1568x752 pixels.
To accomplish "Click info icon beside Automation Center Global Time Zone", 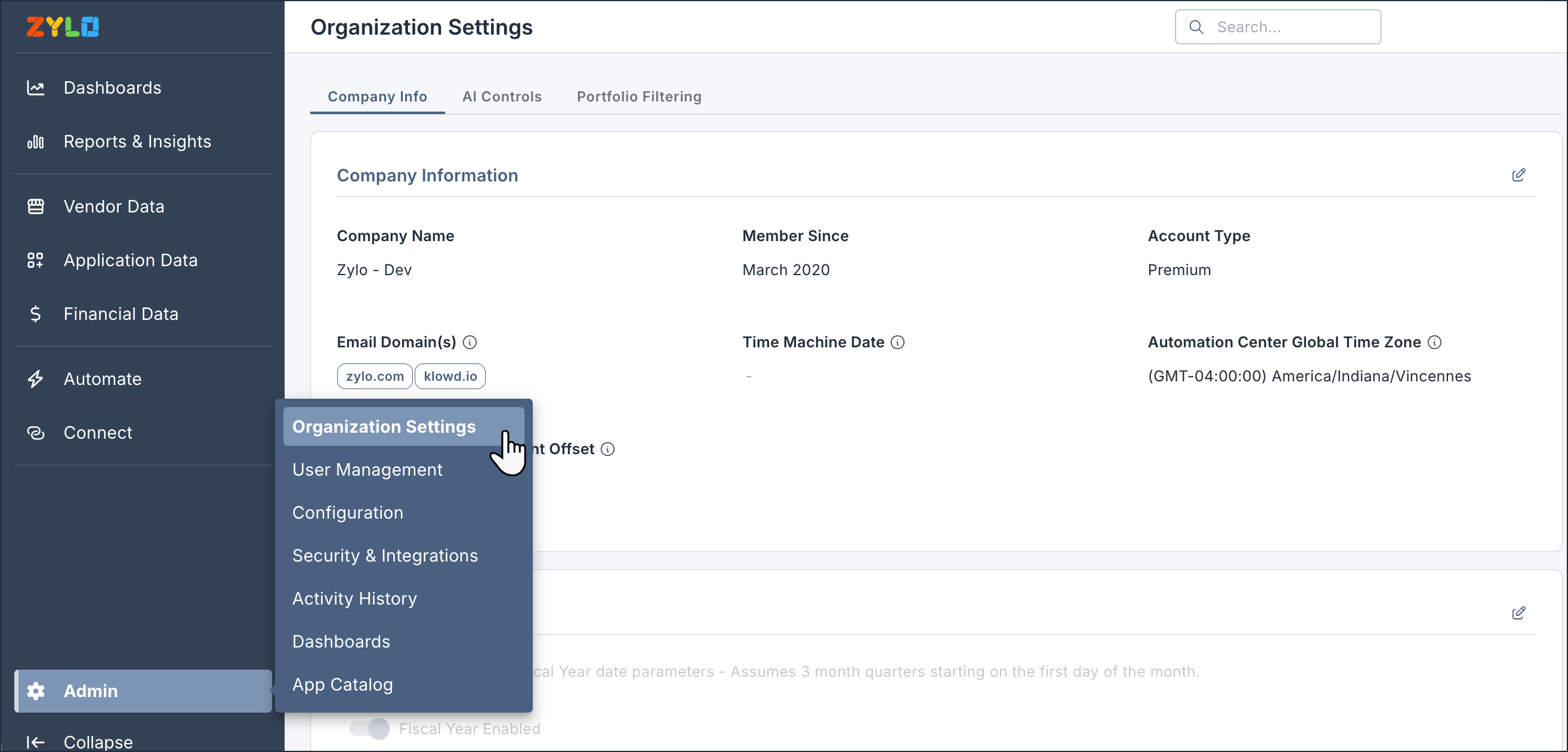I will [x=1434, y=342].
